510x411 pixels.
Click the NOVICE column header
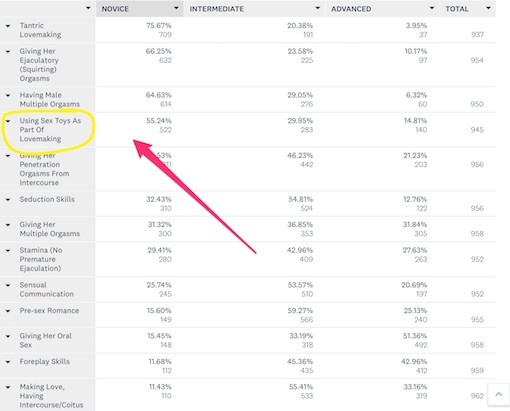[x=140, y=9]
